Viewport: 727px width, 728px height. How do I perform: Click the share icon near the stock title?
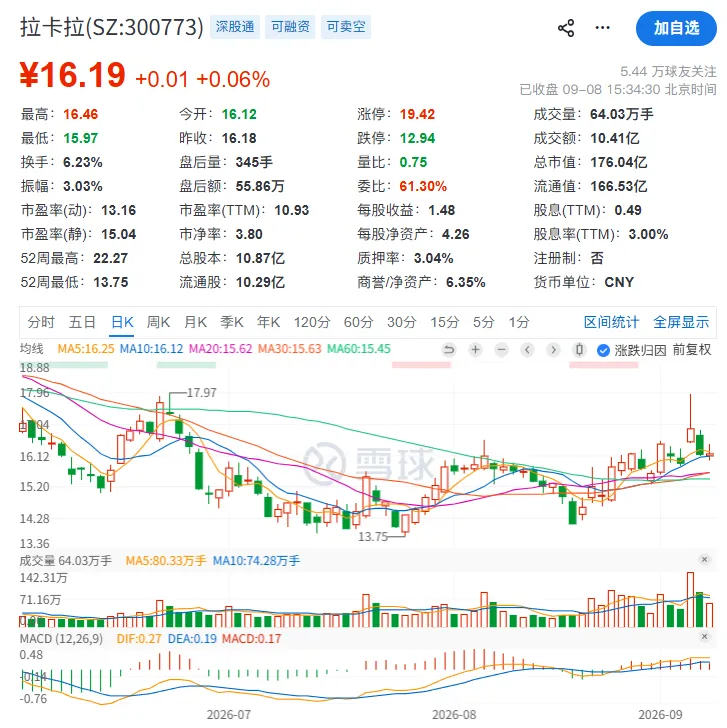[x=565, y=28]
